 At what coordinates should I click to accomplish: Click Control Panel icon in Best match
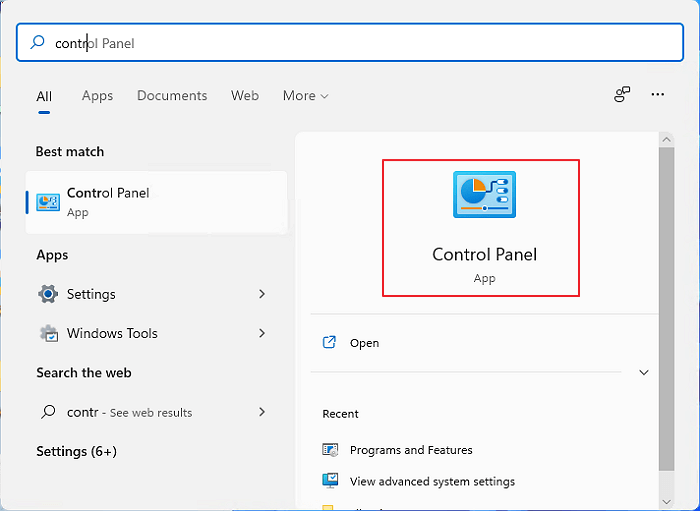click(47, 202)
